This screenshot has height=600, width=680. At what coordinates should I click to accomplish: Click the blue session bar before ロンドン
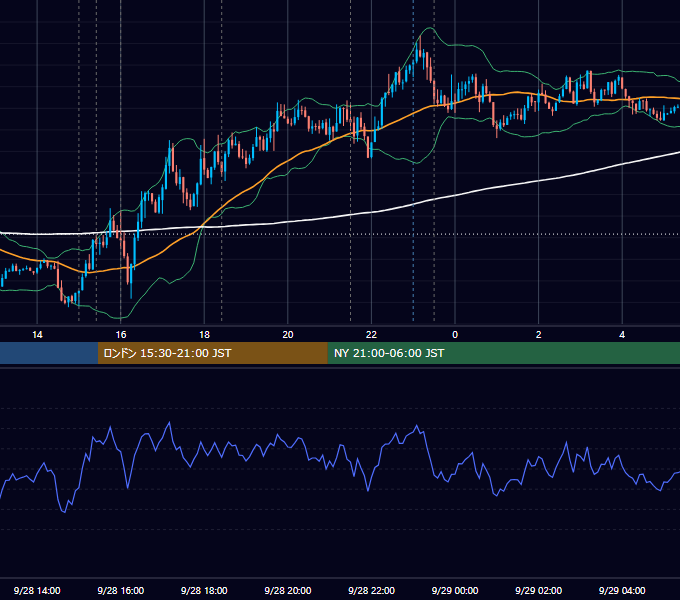49,353
